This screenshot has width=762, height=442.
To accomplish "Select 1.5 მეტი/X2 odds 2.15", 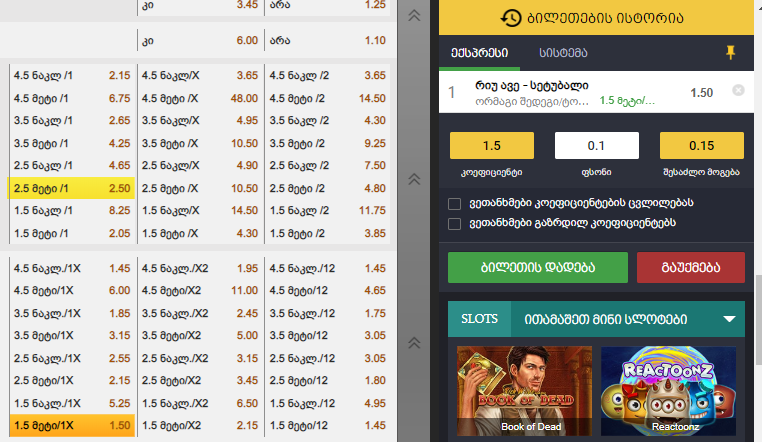I will tap(200, 425).
